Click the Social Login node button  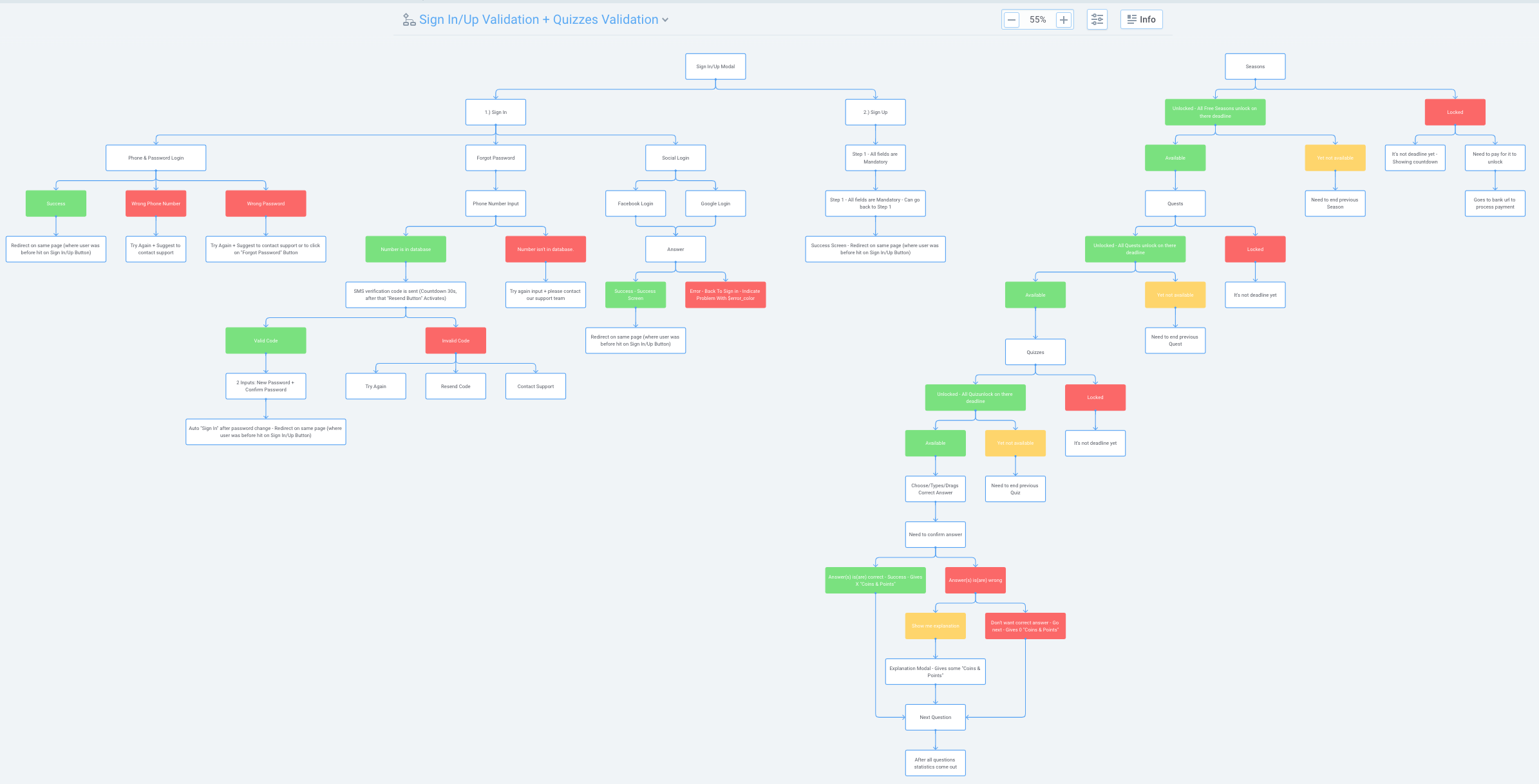(x=676, y=157)
